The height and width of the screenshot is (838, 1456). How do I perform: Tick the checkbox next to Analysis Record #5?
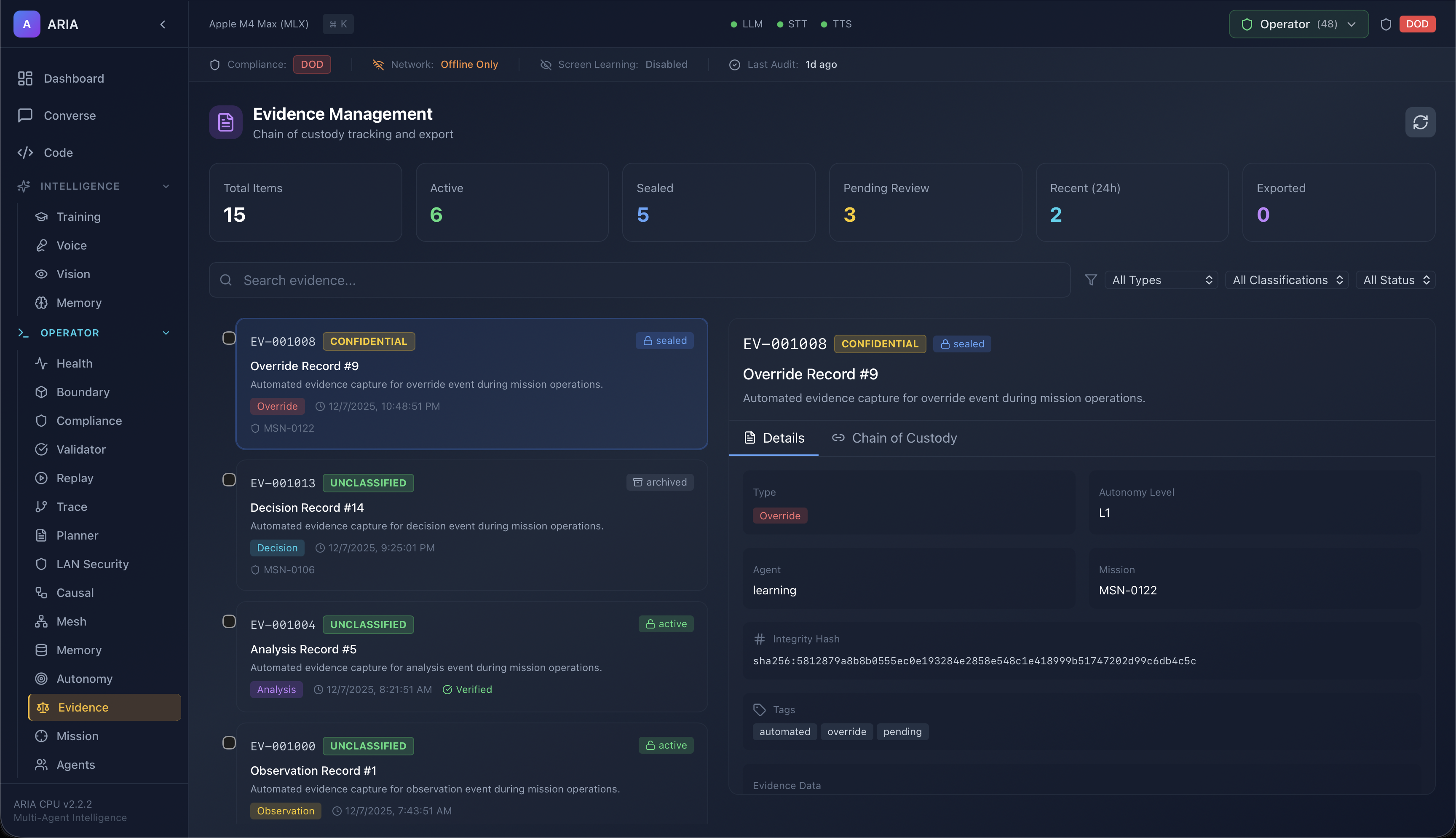[229, 621]
